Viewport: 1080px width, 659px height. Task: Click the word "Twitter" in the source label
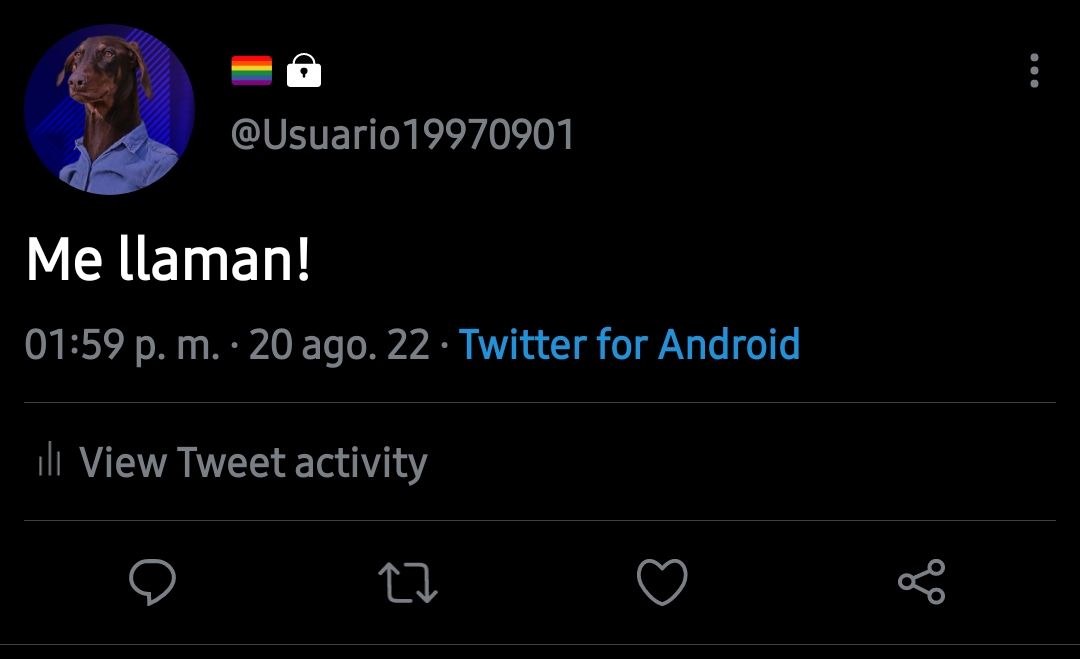[523, 344]
